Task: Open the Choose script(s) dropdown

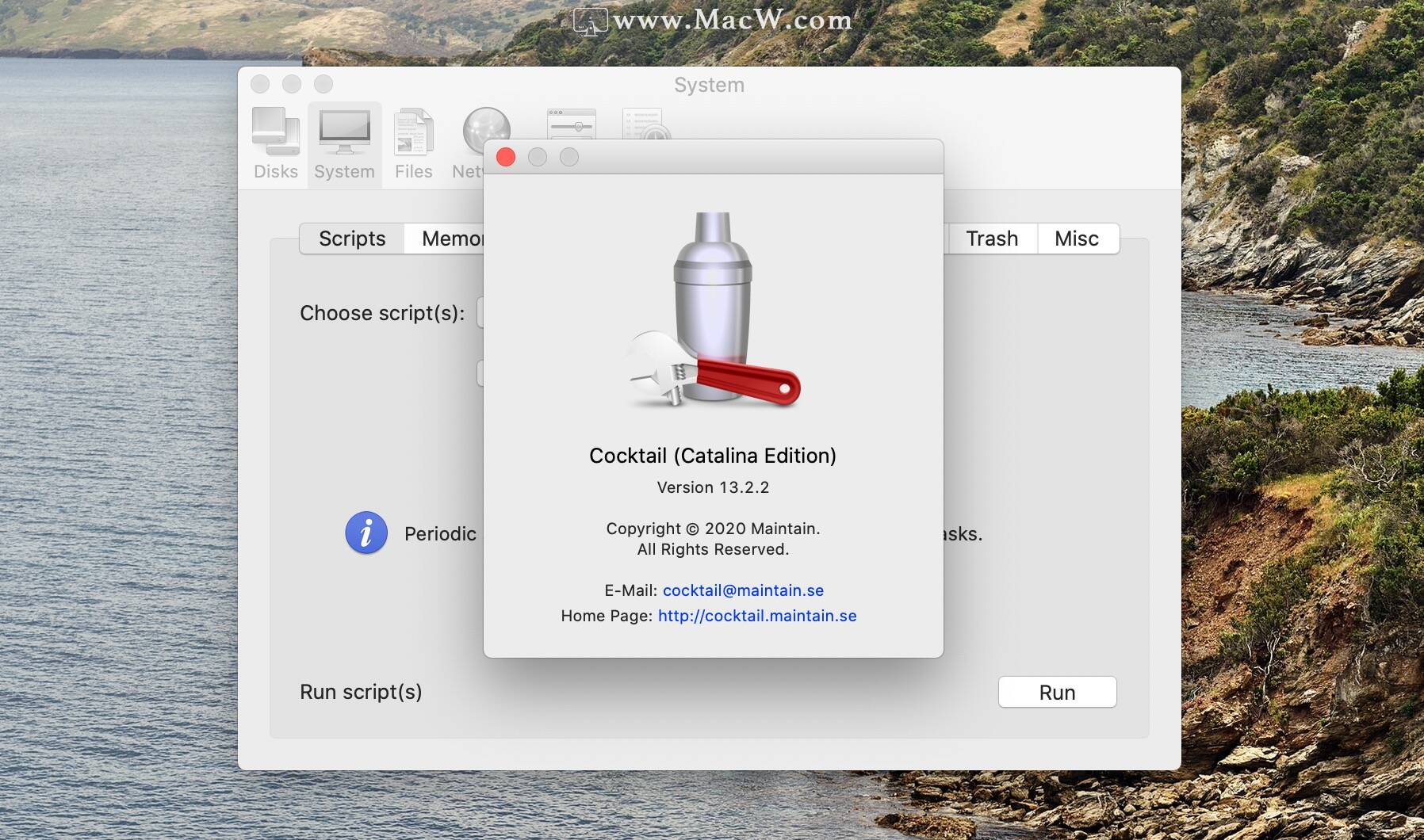Action: tap(480, 313)
